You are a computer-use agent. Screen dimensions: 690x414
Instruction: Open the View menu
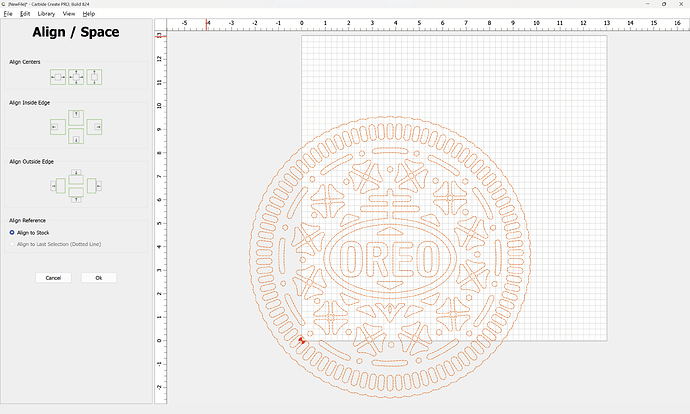click(68, 14)
